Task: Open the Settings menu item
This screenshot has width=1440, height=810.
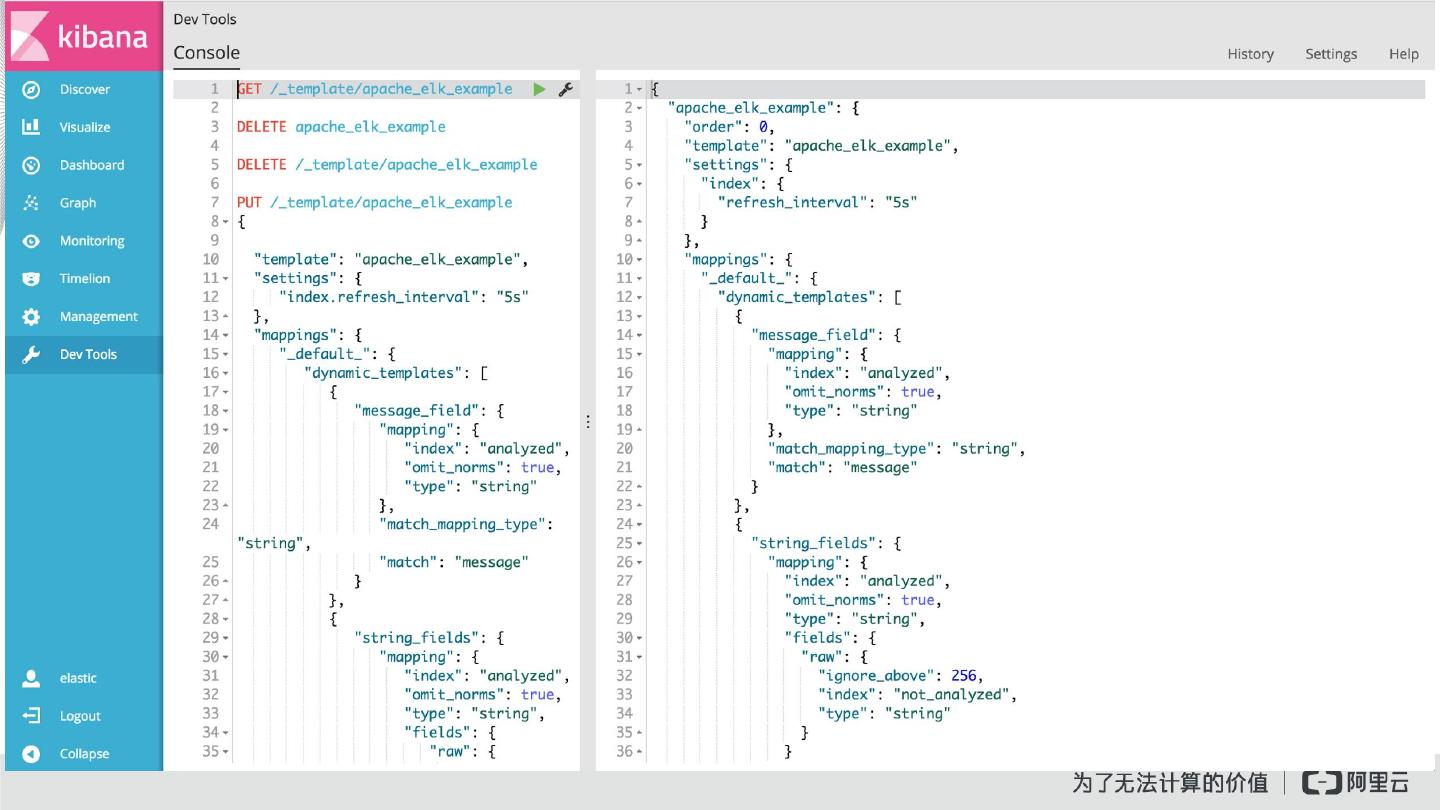Action: 1330,54
